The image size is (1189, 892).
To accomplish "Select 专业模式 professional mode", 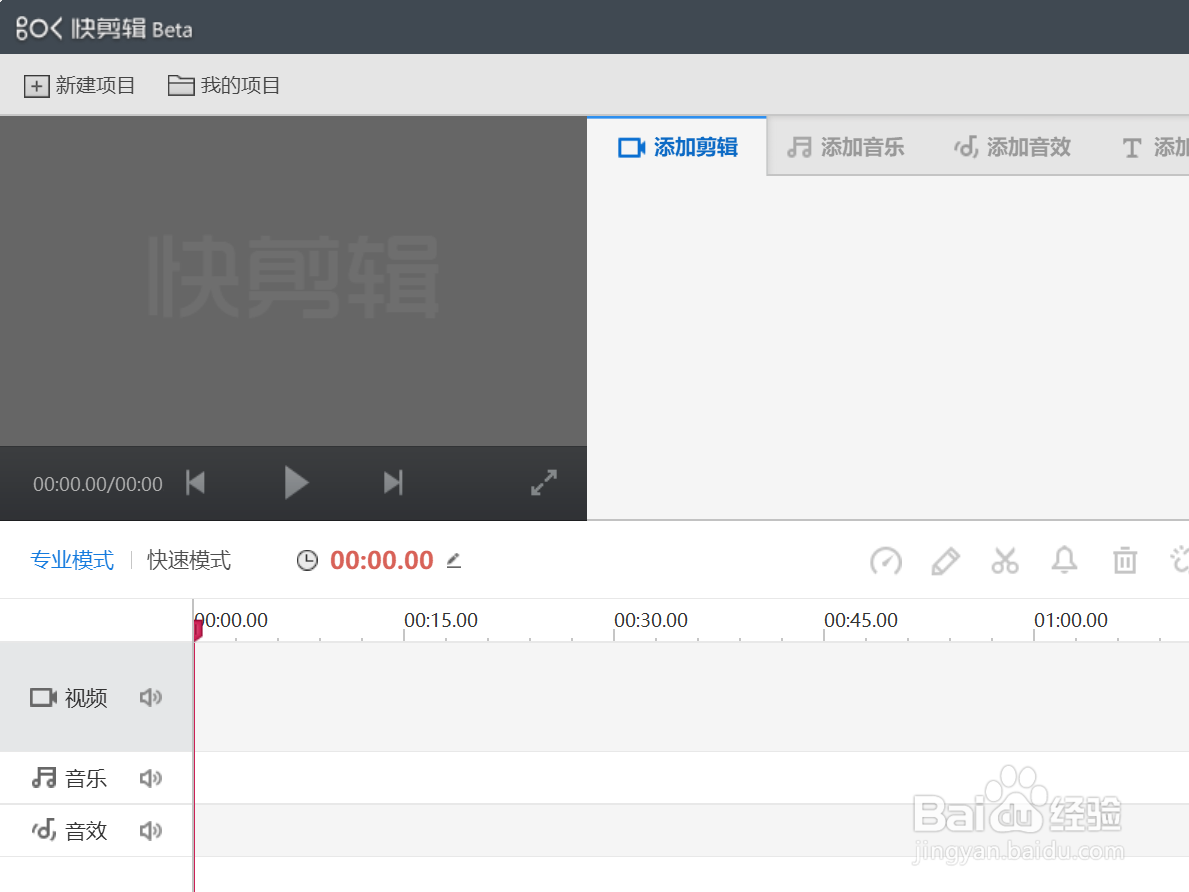I will [x=72, y=561].
